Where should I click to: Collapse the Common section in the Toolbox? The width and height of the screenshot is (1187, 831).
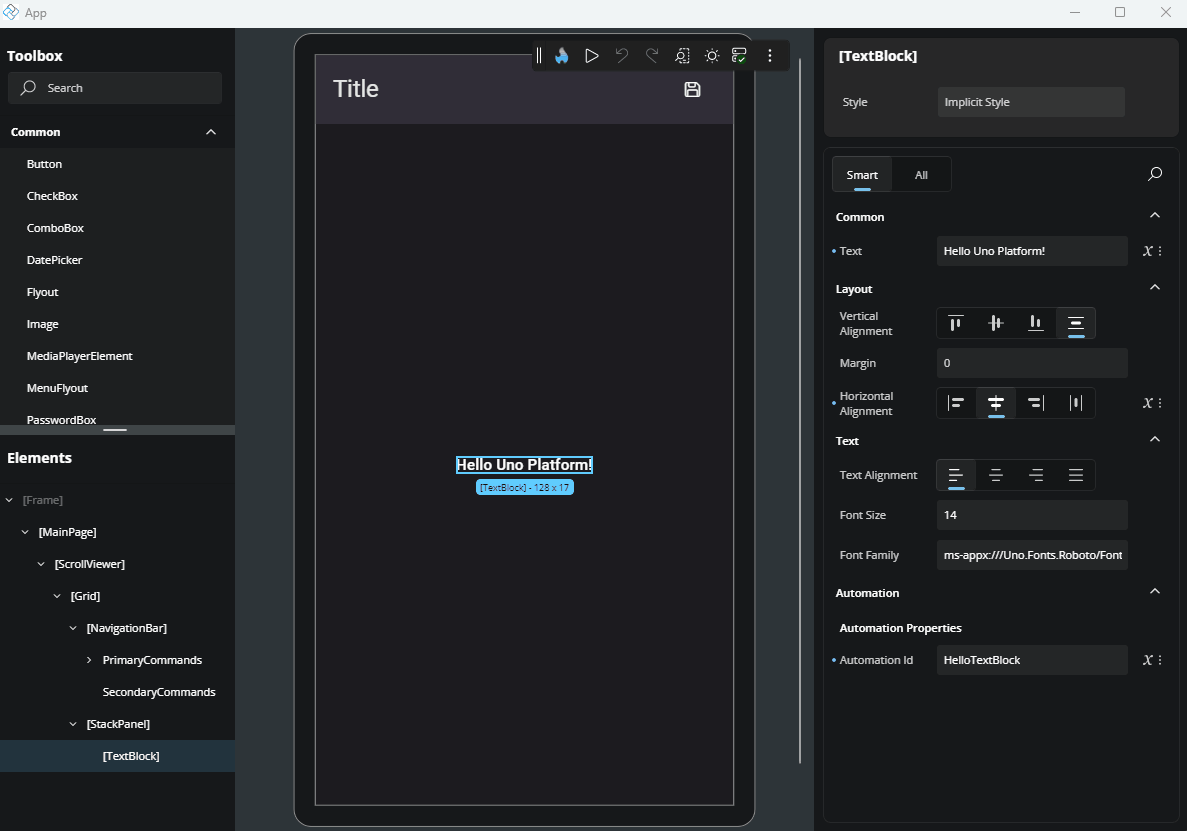pos(210,131)
